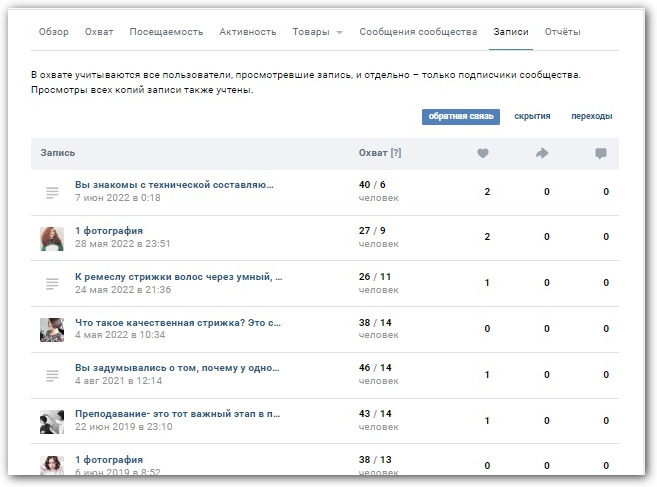
Task: Click the Охват help question mark
Action: point(396,153)
